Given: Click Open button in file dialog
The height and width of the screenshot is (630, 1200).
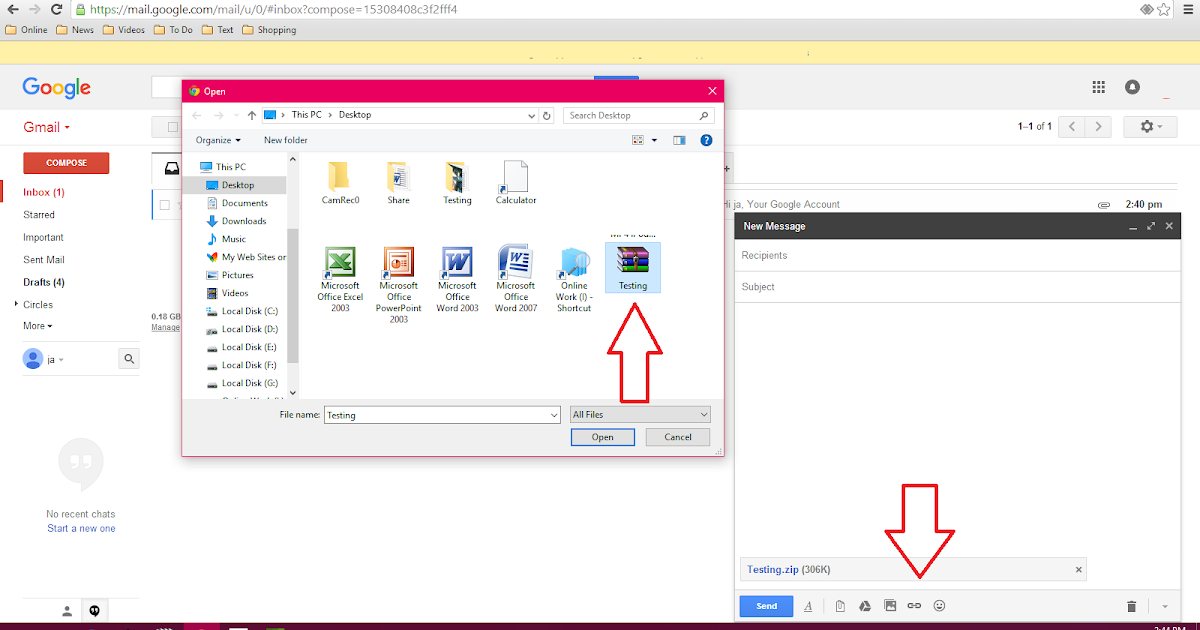Looking at the screenshot, I should 602,437.
